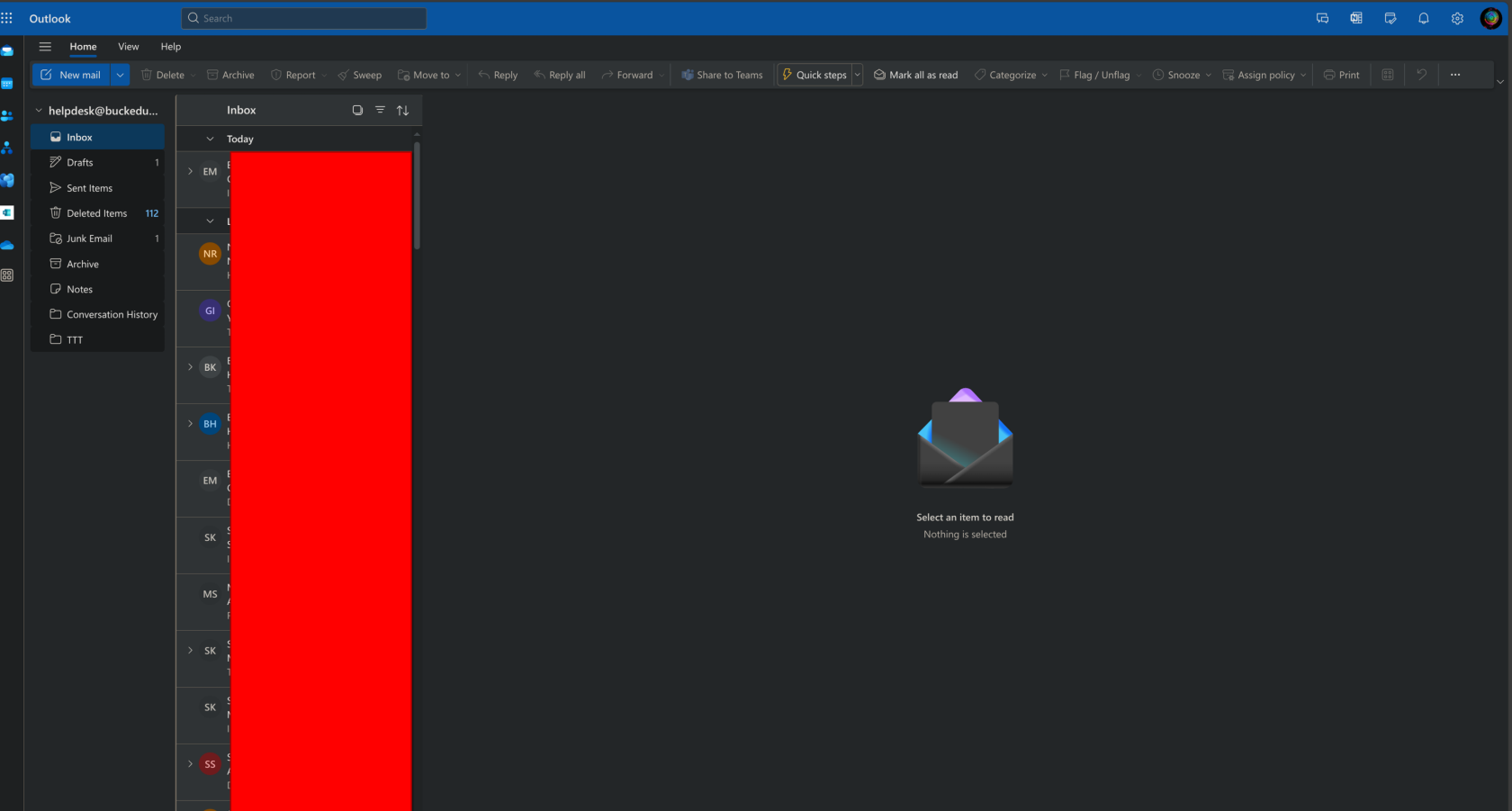Click the Forward button
This screenshot has width=1512, height=811.
click(x=627, y=75)
